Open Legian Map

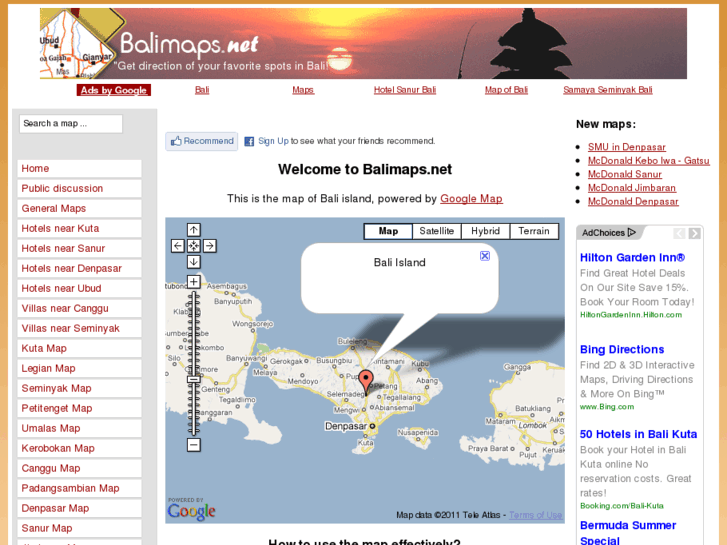tap(79, 368)
